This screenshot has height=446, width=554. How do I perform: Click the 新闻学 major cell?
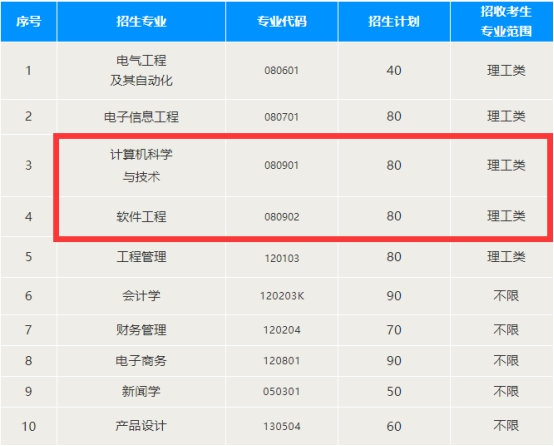[x=141, y=391]
